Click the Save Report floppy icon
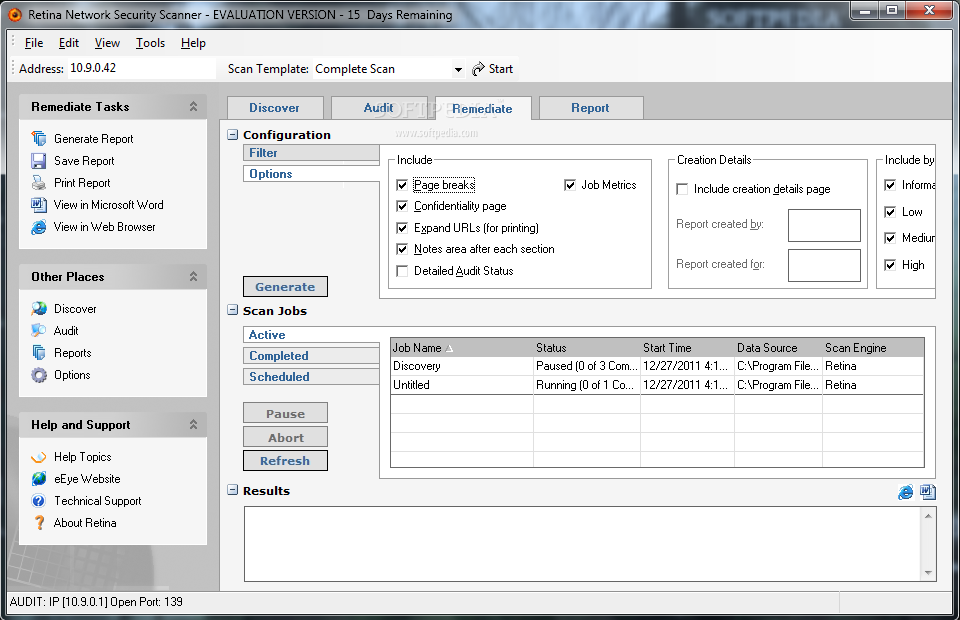The width and height of the screenshot is (960, 620). pyautogui.click(x=39, y=160)
